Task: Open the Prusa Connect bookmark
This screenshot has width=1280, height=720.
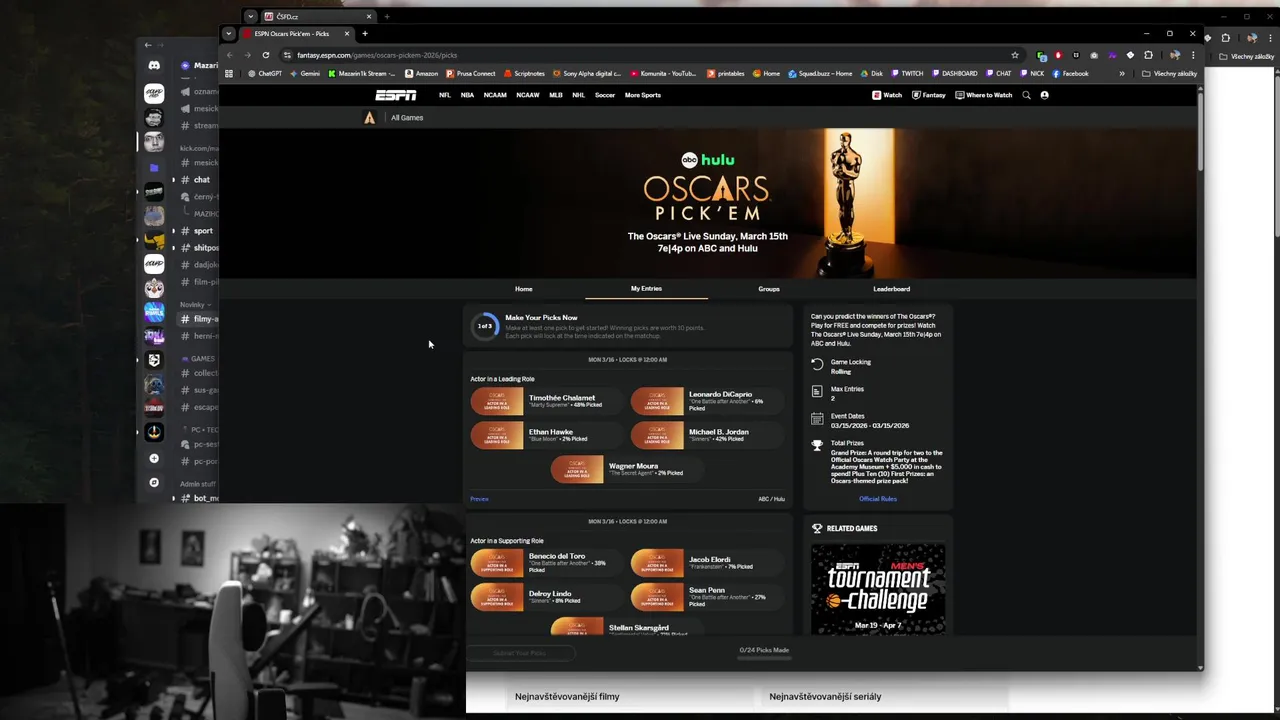Action: [470, 73]
